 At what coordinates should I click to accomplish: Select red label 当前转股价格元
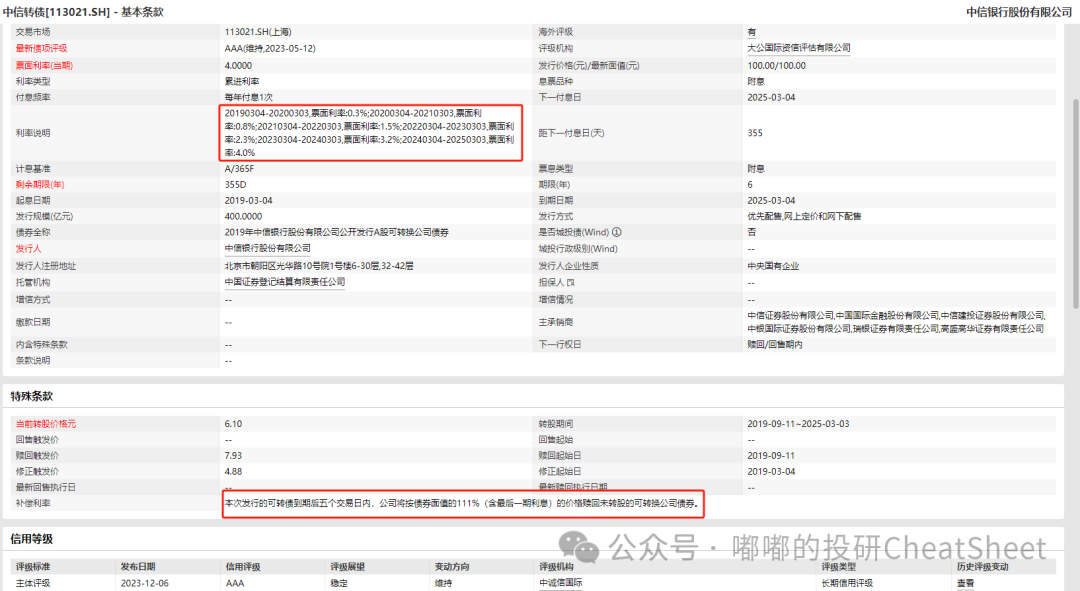(x=45, y=424)
